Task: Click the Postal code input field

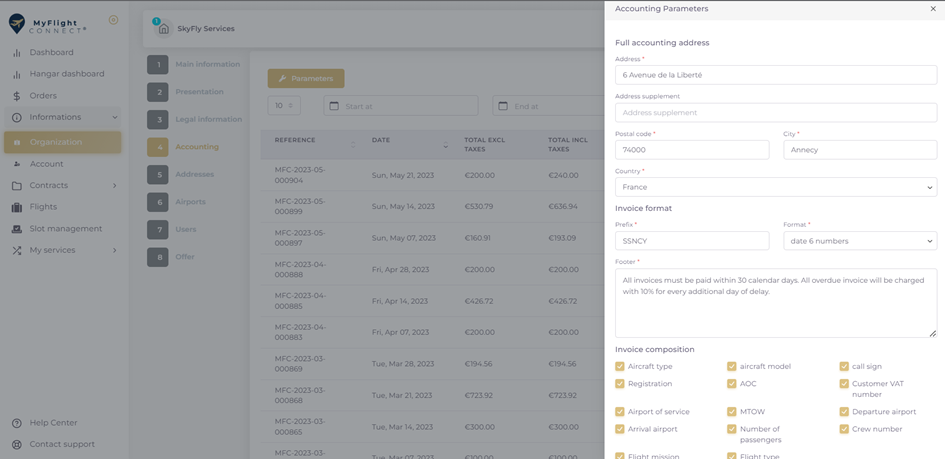Action: (x=691, y=150)
